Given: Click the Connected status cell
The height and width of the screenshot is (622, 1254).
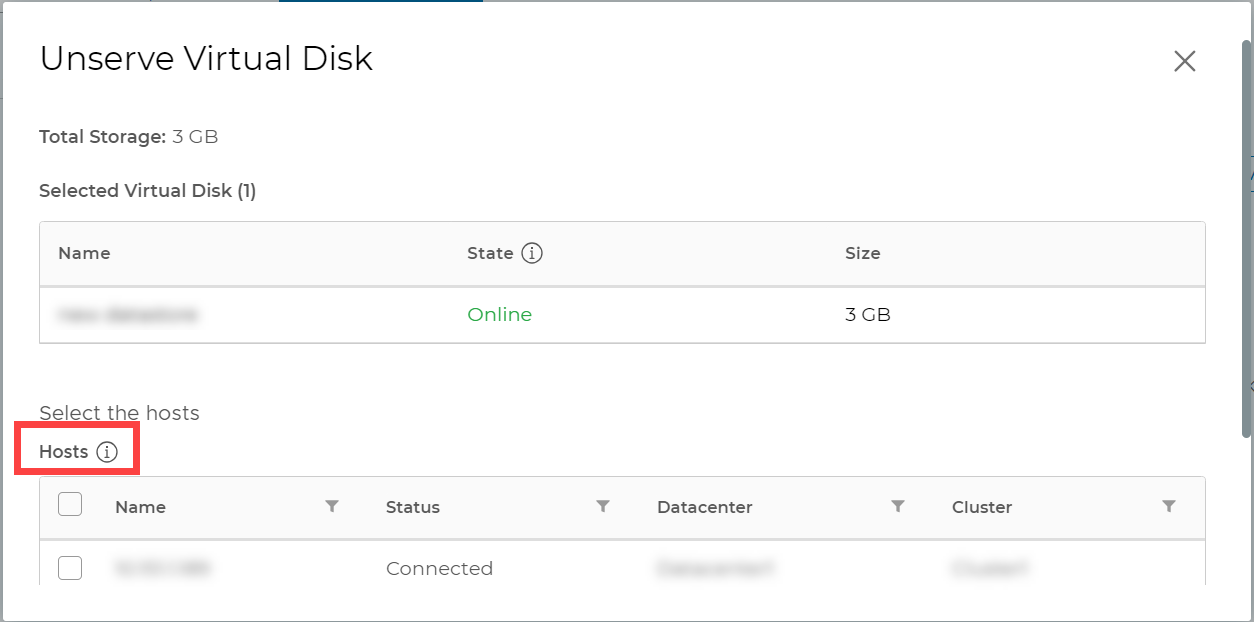Looking at the screenshot, I should [x=439, y=568].
